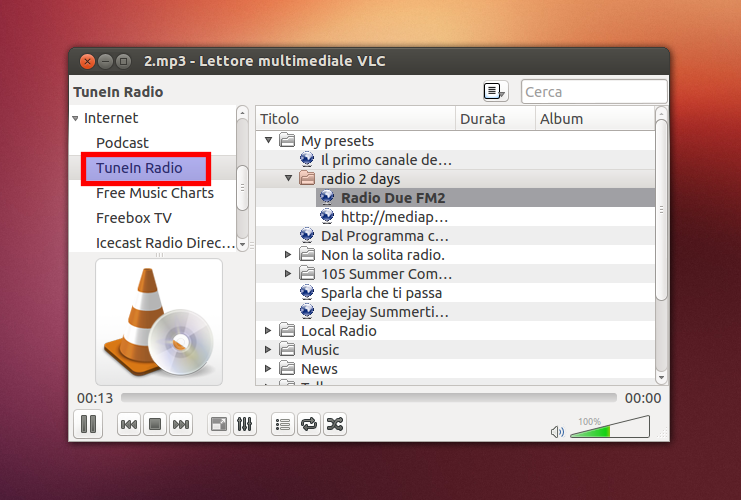The height and width of the screenshot is (500, 741).
Task: Click playlist scrollbar down arrow
Action: (662, 378)
